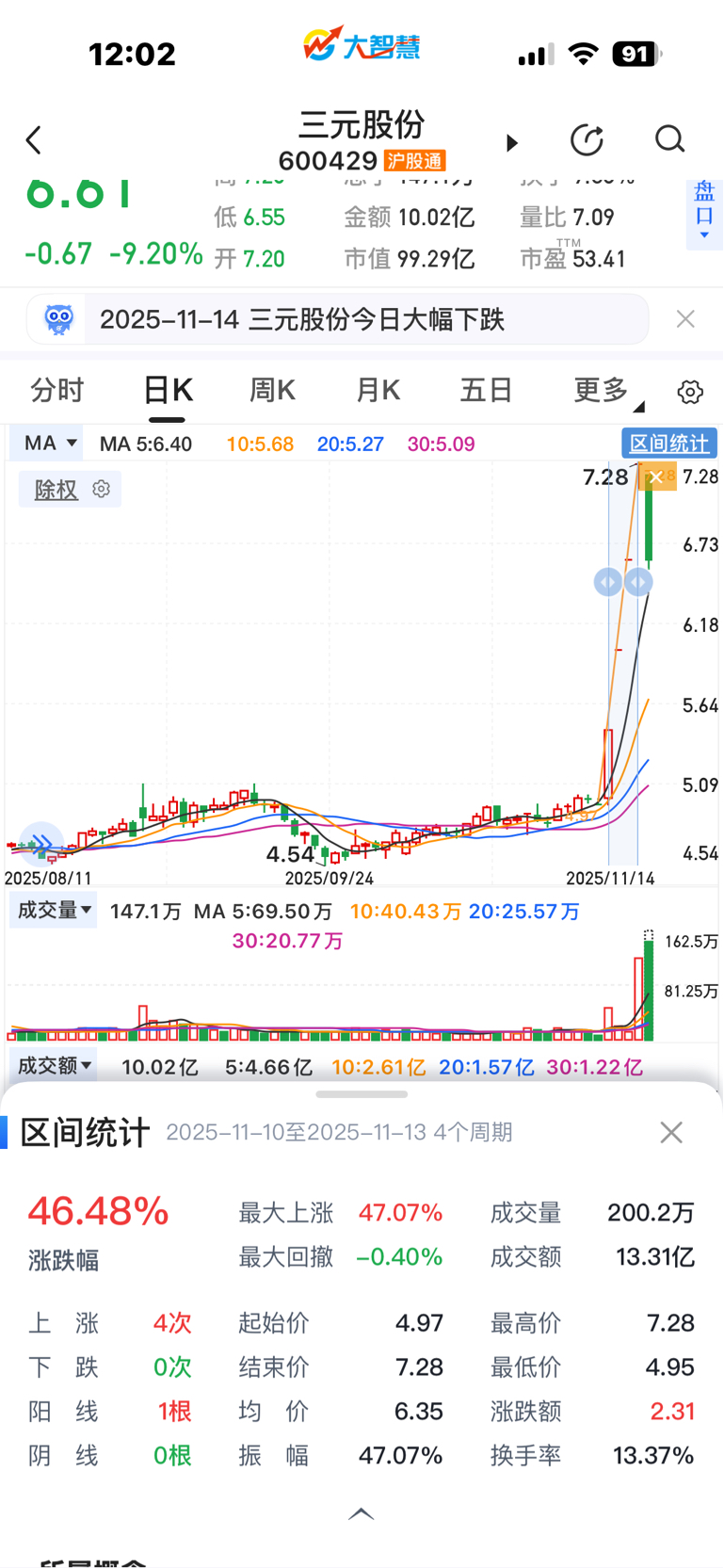The height and width of the screenshot is (1568, 724).
Task: Tap 金额 10.02亿 value
Action: 409,218
